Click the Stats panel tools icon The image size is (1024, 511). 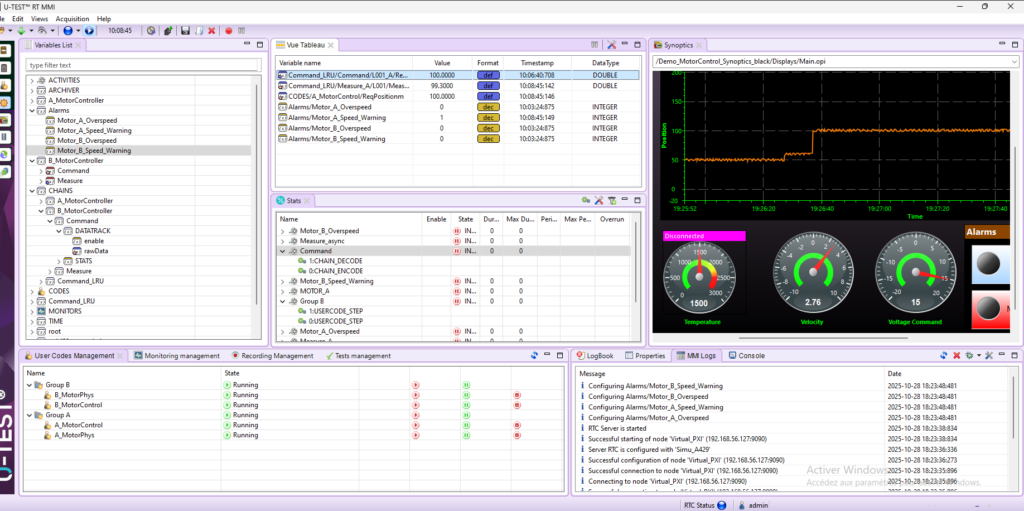(x=598, y=200)
